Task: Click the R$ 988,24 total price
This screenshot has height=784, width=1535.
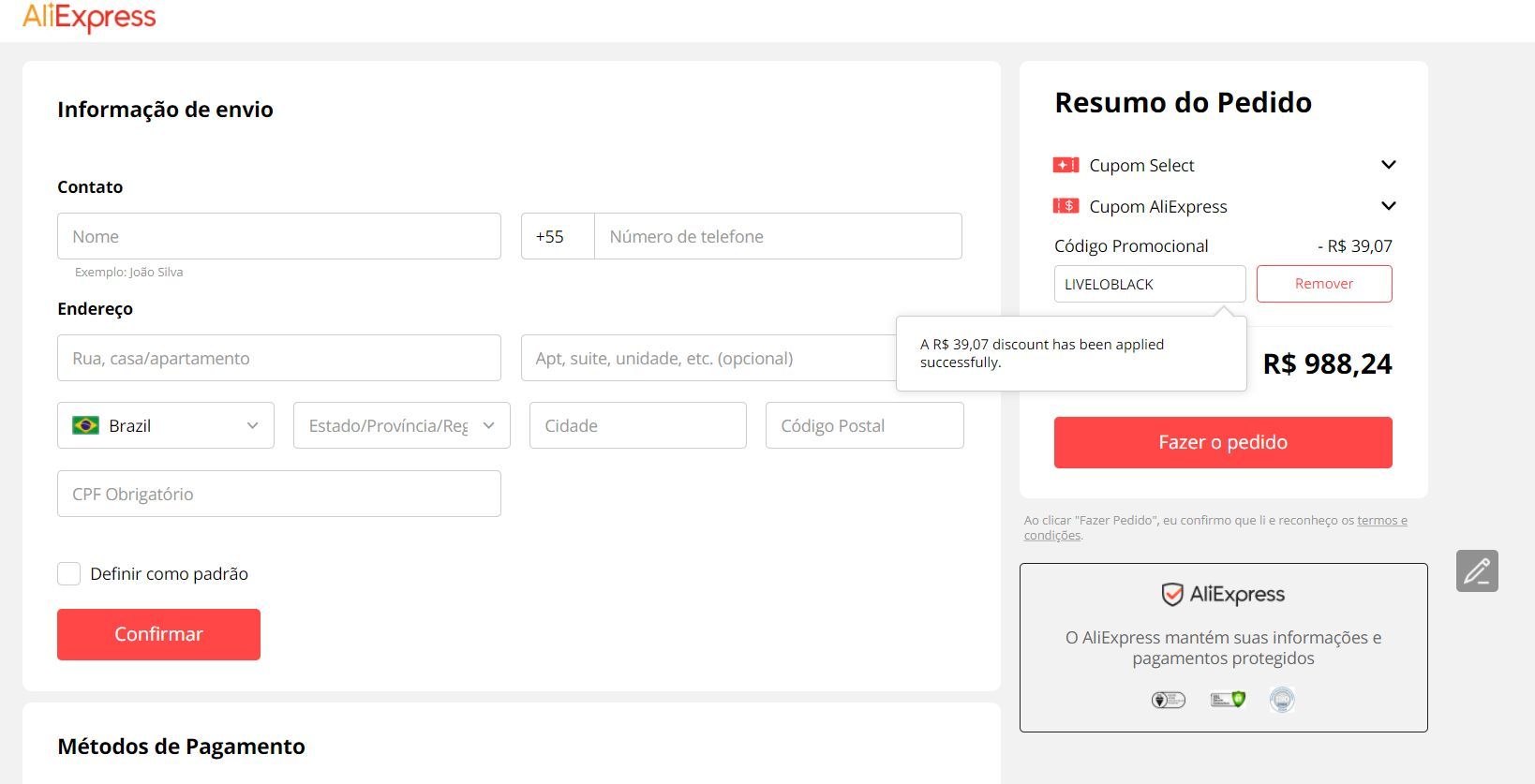Action: coord(1327,363)
